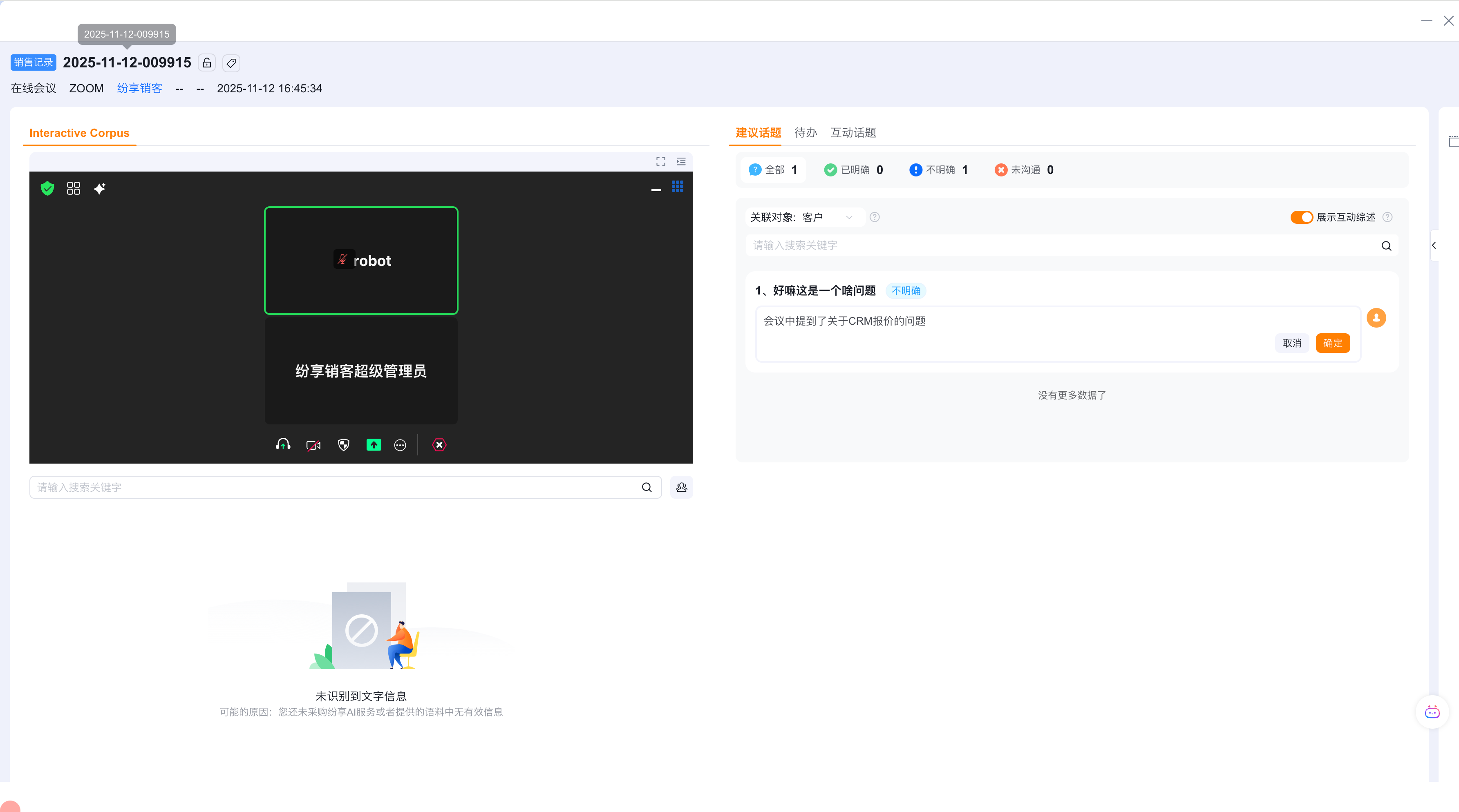Click the lock icon beside record title
The height and width of the screenshot is (812, 1459).
pyautogui.click(x=207, y=63)
